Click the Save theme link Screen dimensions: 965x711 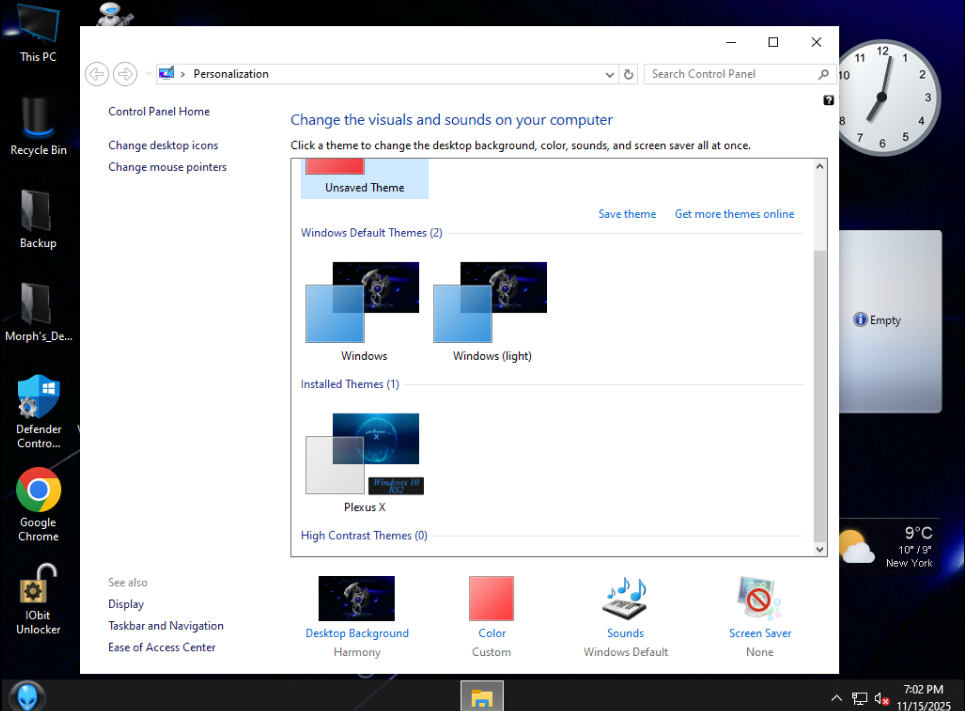[x=627, y=214]
